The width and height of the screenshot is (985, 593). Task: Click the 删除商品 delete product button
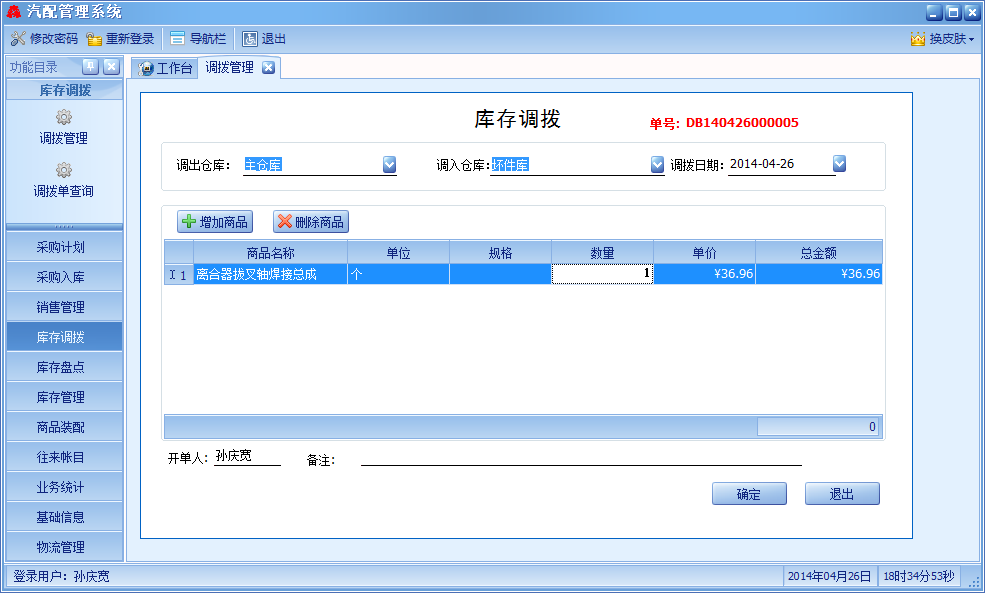tap(311, 222)
